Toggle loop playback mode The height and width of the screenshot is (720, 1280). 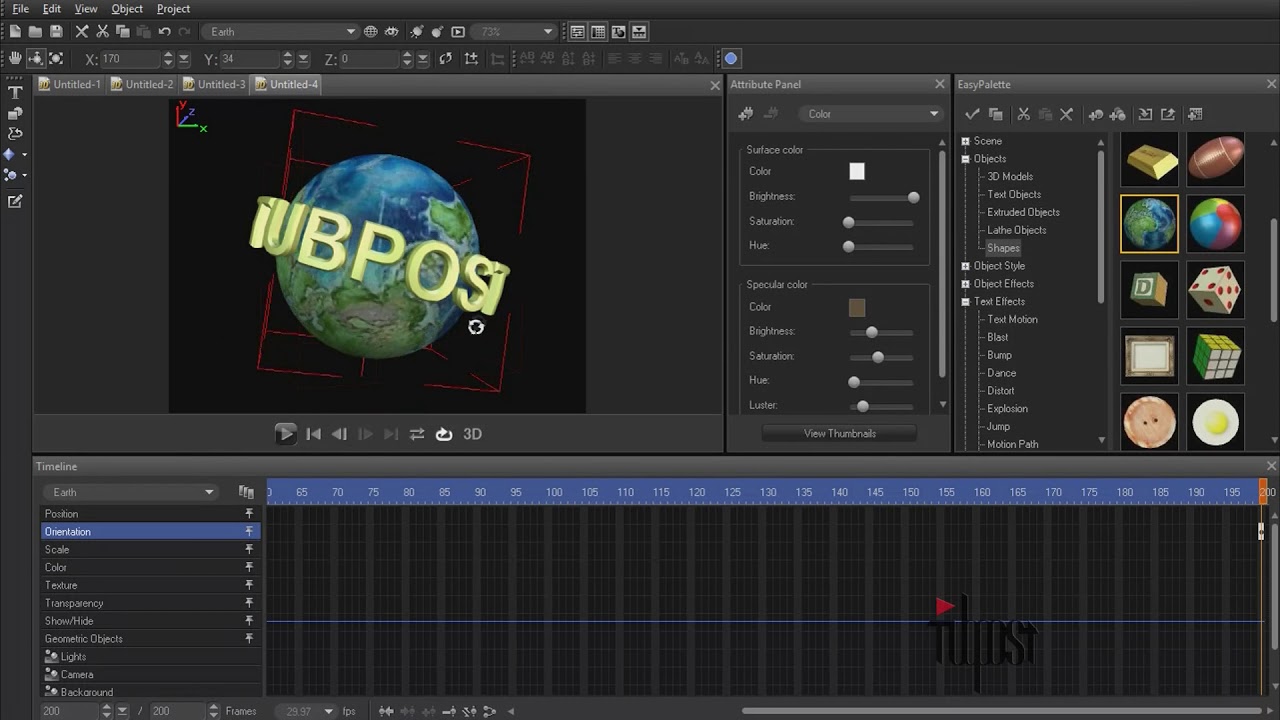tap(444, 434)
